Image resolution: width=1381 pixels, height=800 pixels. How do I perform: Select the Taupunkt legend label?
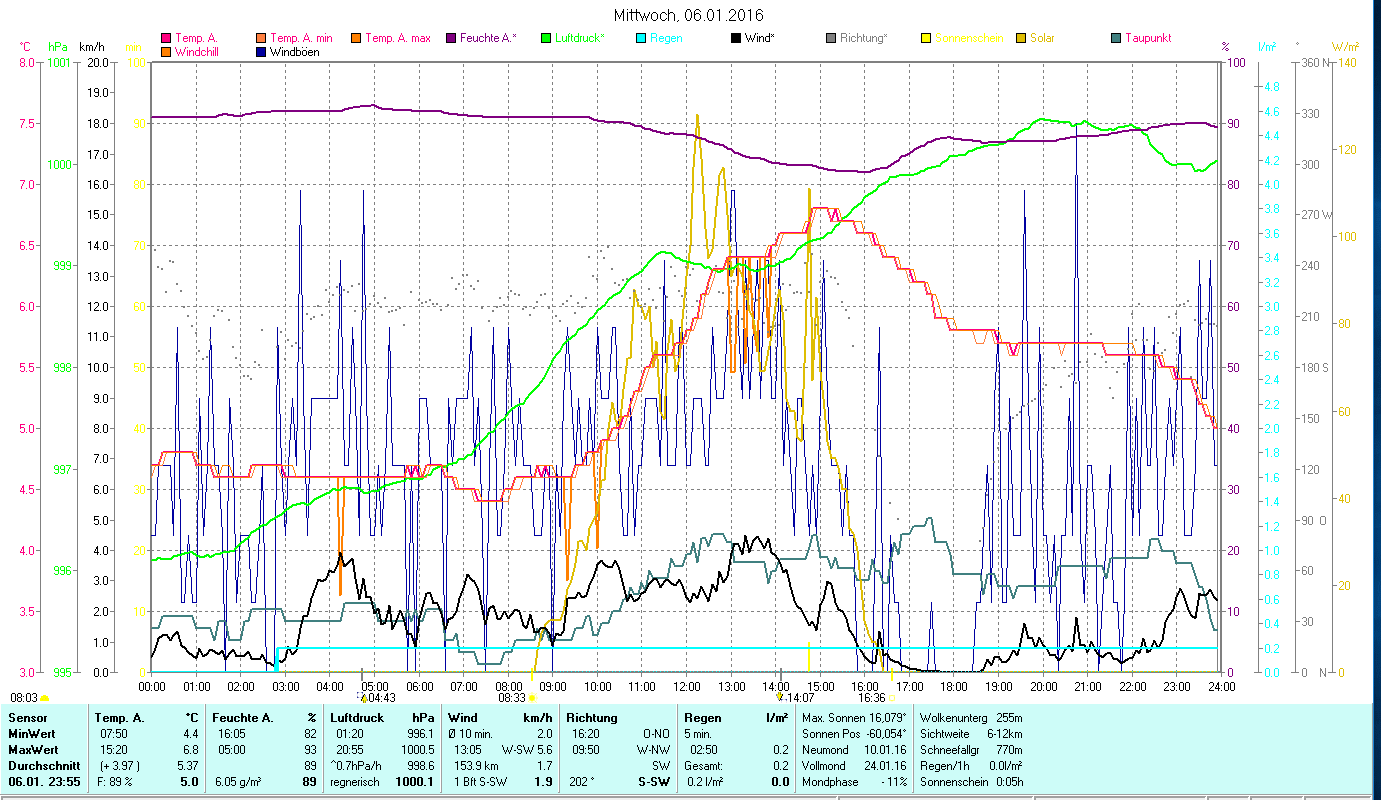1147,39
